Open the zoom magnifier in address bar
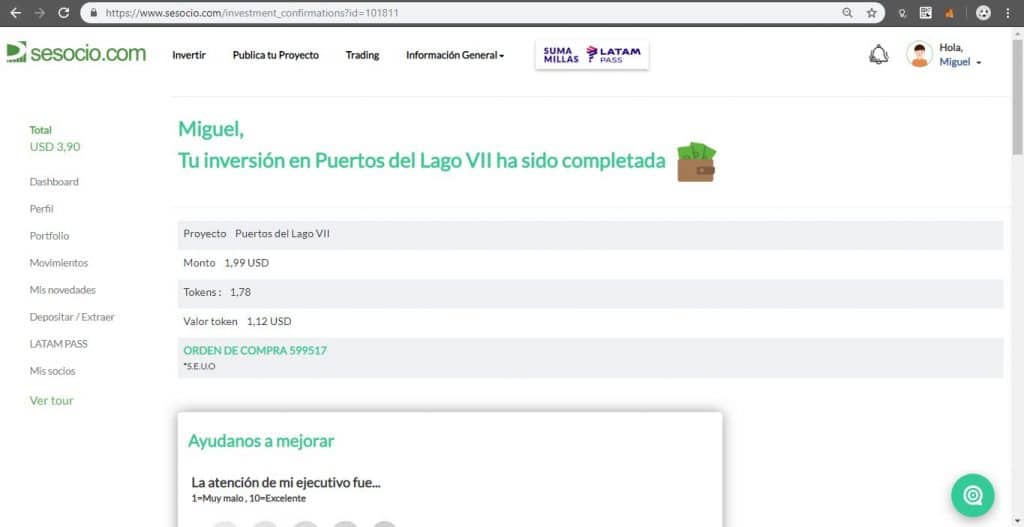Screen dimensions: 1024x527 pos(847,12)
